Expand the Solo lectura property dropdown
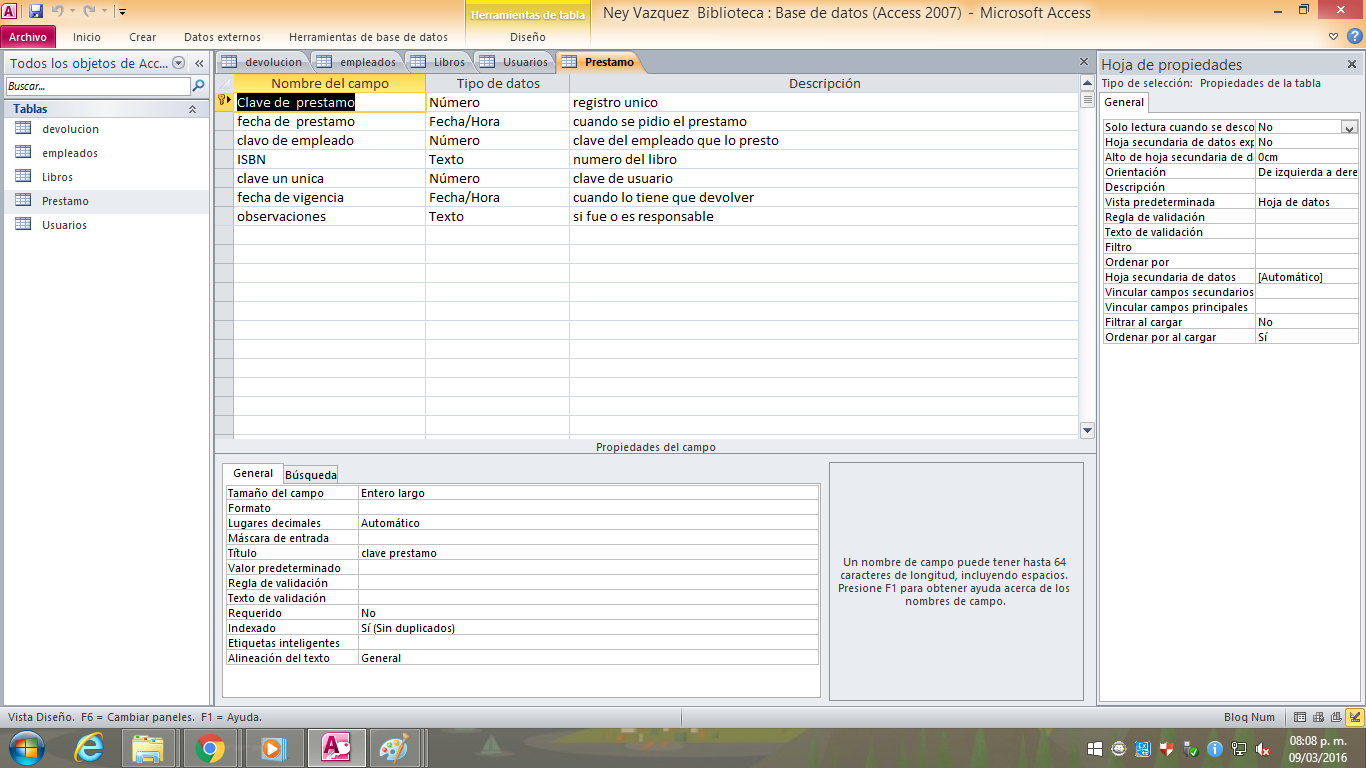The height and width of the screenshot is (768, 1366). [1349, 127]
